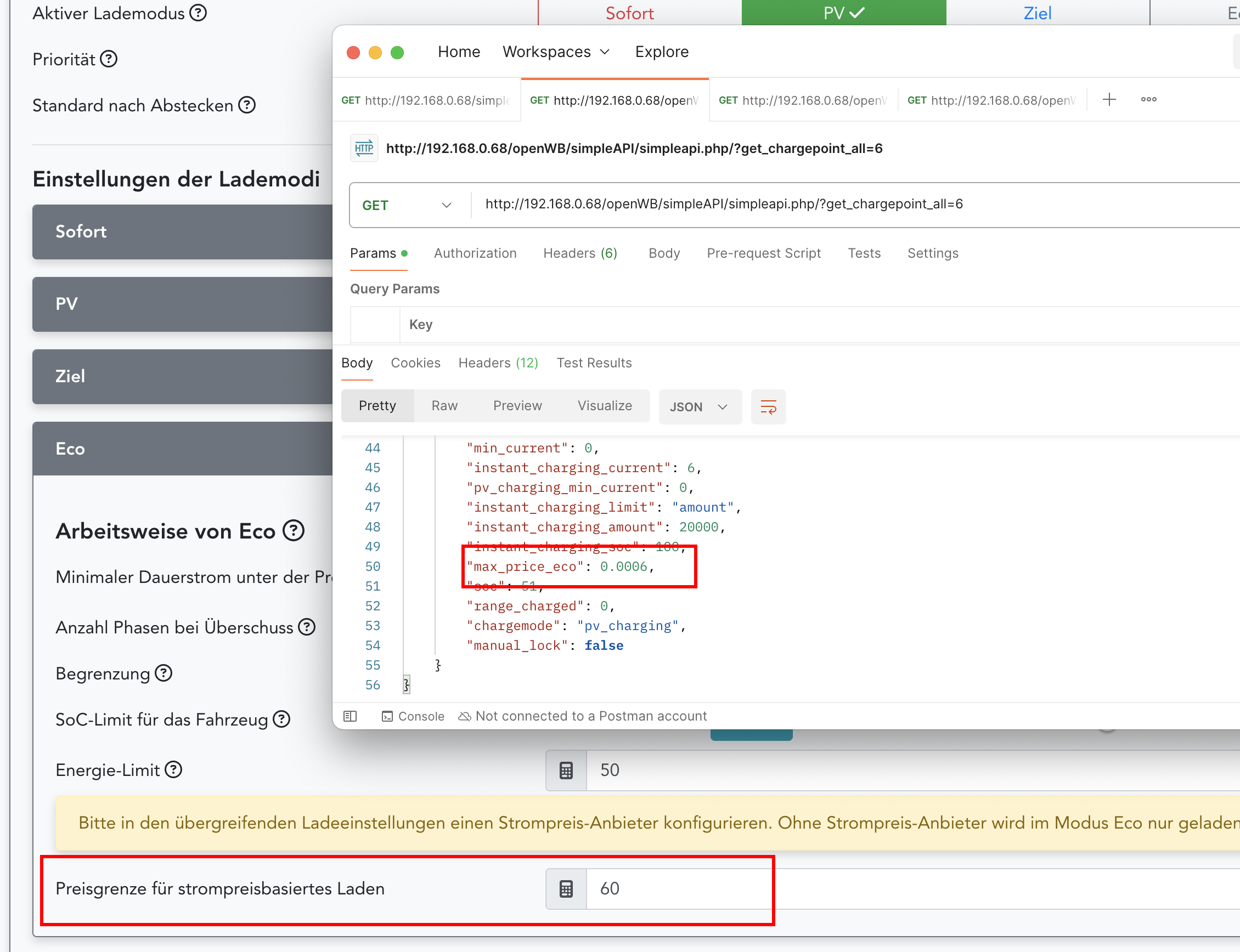This screenshot has height=952, width=1240.
Task: Switch active charge mode to Sofort
Action: [629, 13]
